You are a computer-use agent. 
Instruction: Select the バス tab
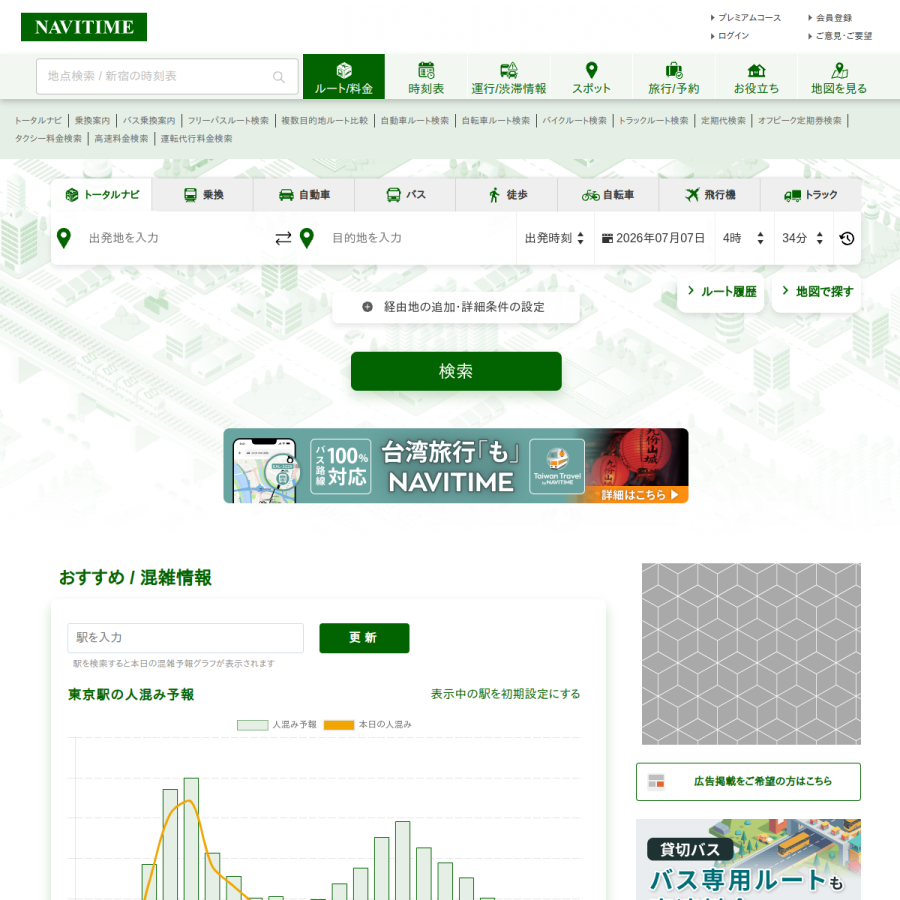tap(405, 195)
